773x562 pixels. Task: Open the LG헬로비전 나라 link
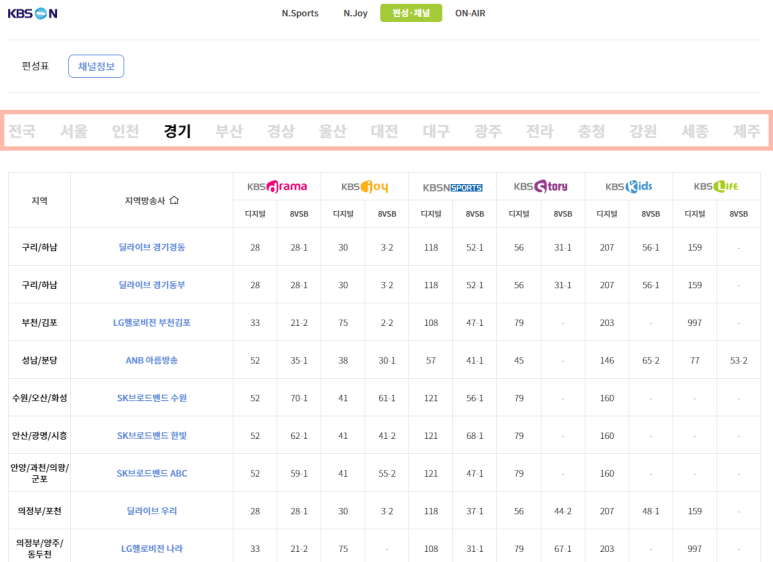point(152,549)
